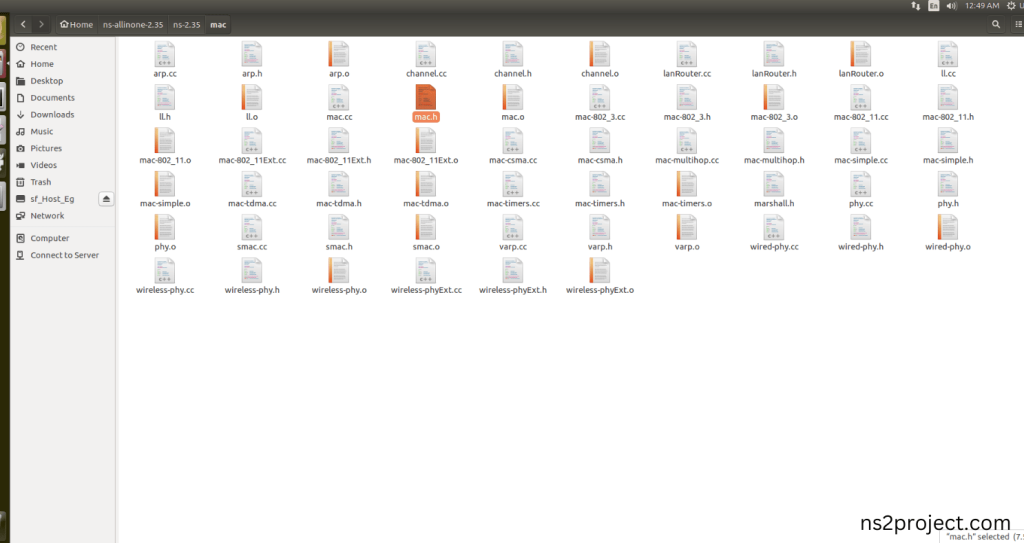This screenshot has height=543, width=1024.
Task: Open the sound volume indicator
Action: click(952, 6)
